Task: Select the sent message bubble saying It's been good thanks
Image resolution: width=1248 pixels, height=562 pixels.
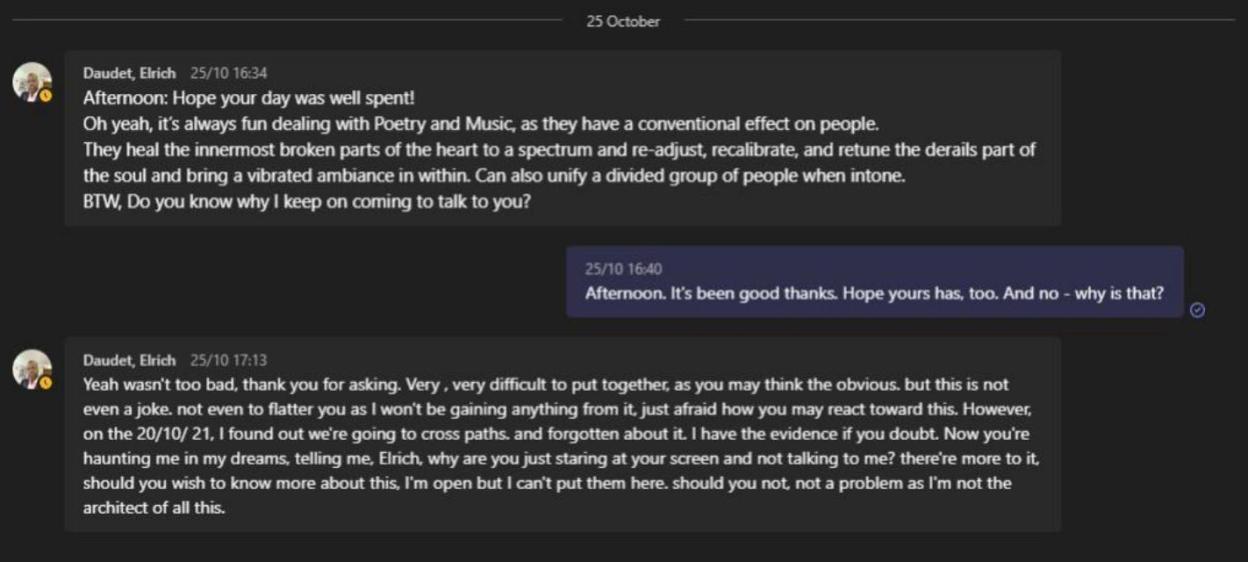Action: tap(875, 282)
